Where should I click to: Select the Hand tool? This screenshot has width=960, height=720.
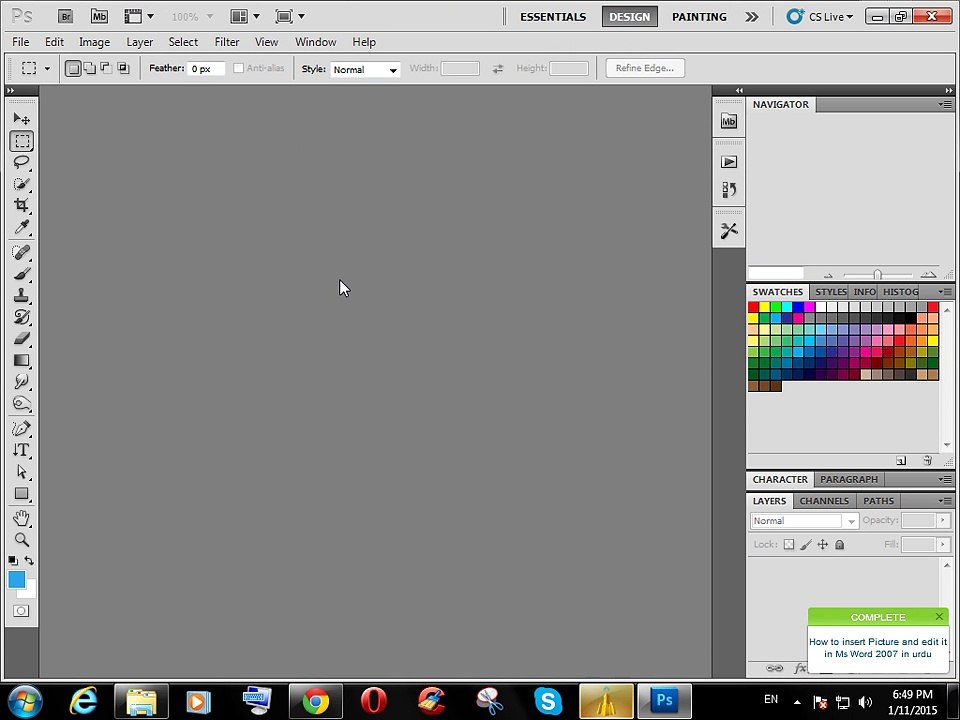pyautogui.click(x=21, y=518)
